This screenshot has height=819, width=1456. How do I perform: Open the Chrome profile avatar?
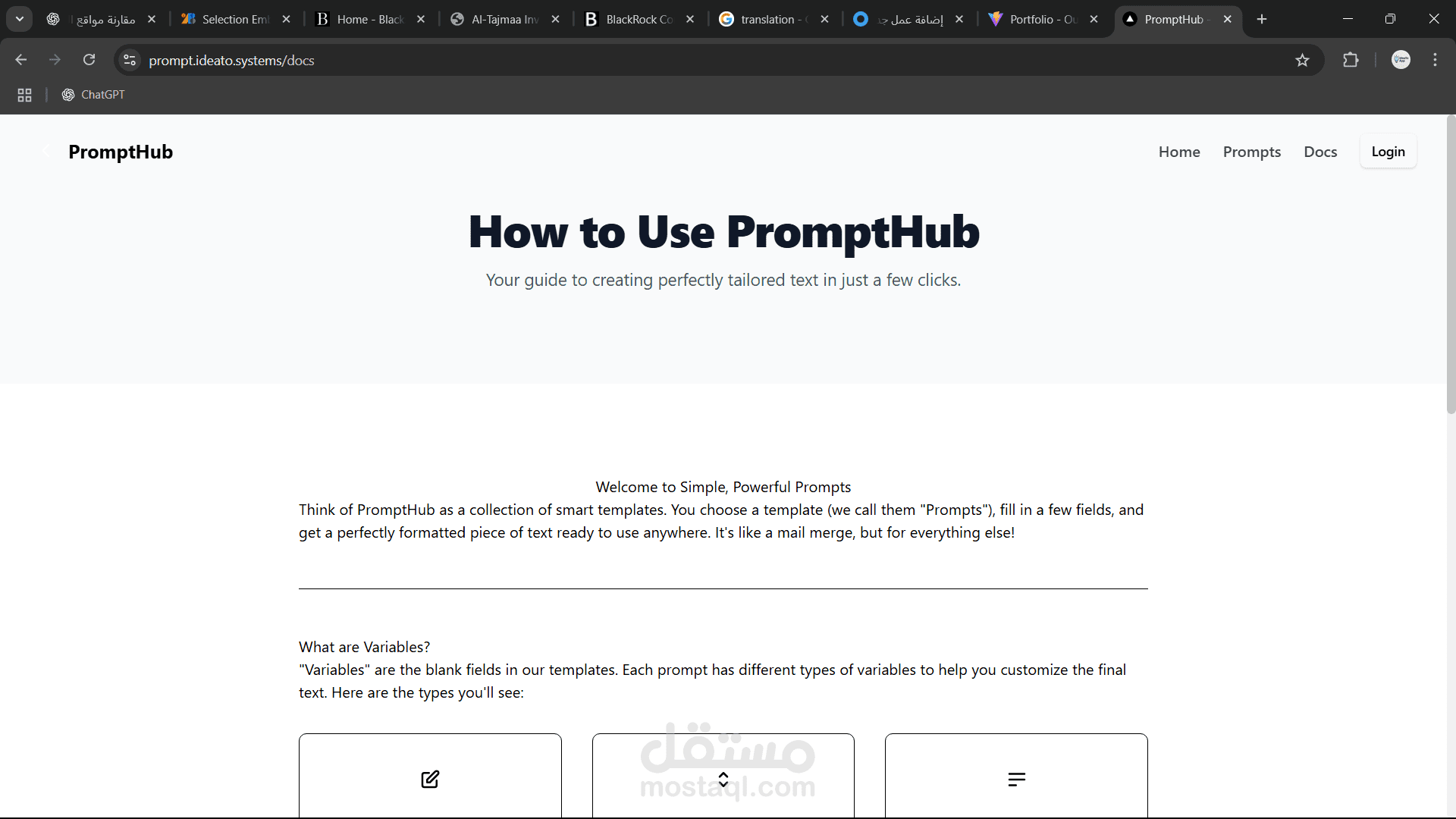(x=1401, y=60)
